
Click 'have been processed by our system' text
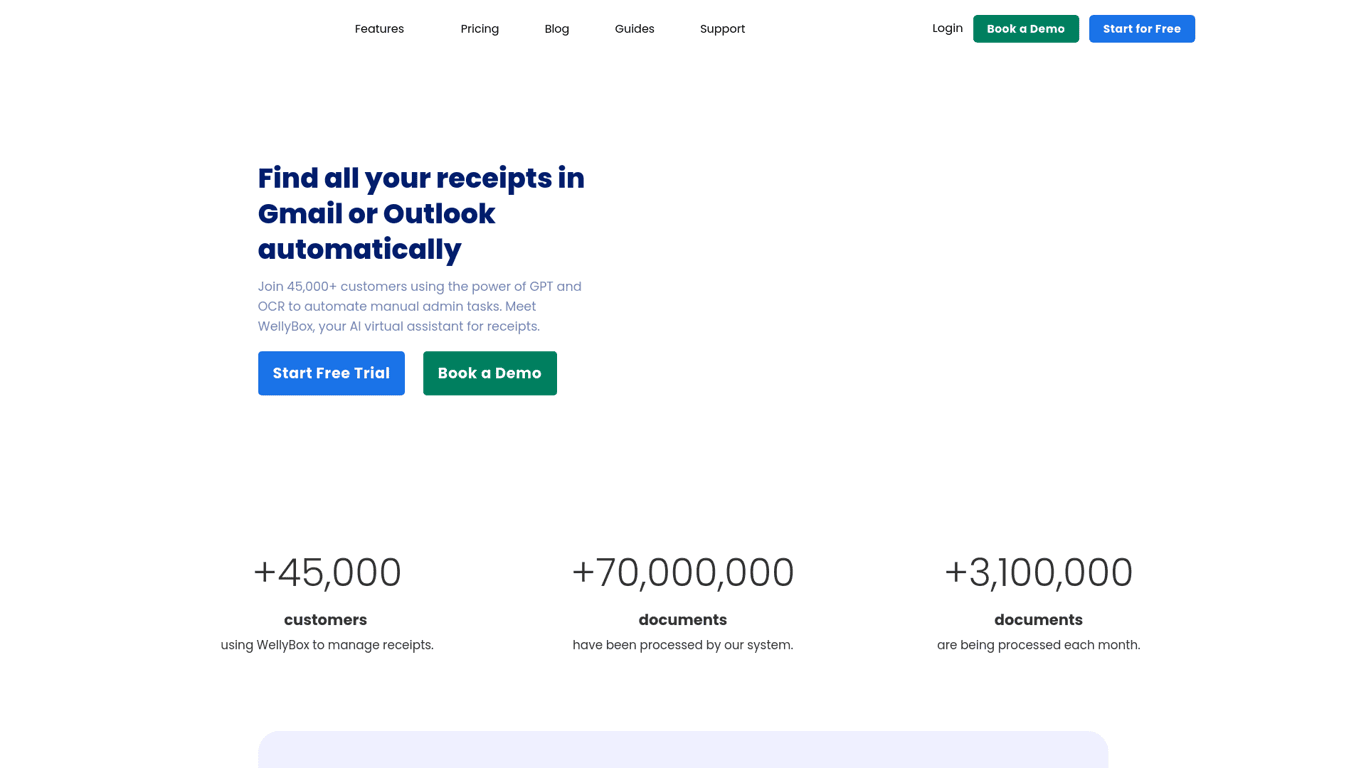click(682, 645)
